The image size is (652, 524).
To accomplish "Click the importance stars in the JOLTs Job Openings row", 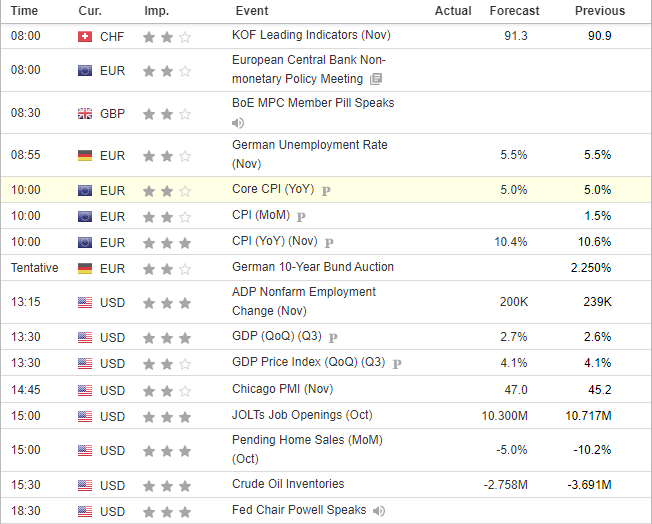I will point(167,417).
